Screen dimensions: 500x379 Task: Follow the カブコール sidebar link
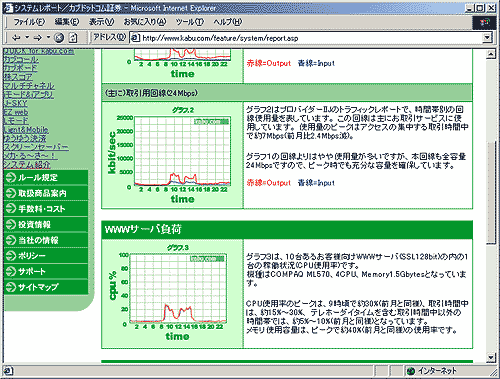coord(21,60)
